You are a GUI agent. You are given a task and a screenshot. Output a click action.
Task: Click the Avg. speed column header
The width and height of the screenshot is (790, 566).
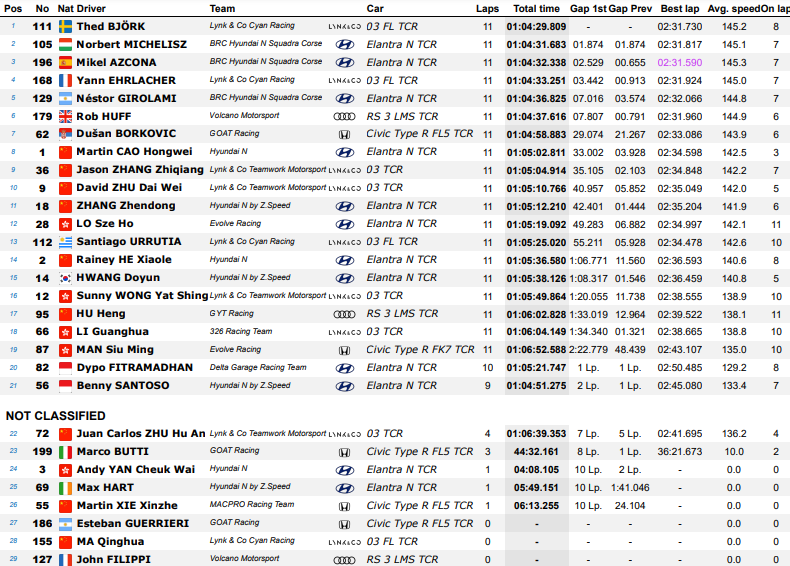tap(734, 9)
